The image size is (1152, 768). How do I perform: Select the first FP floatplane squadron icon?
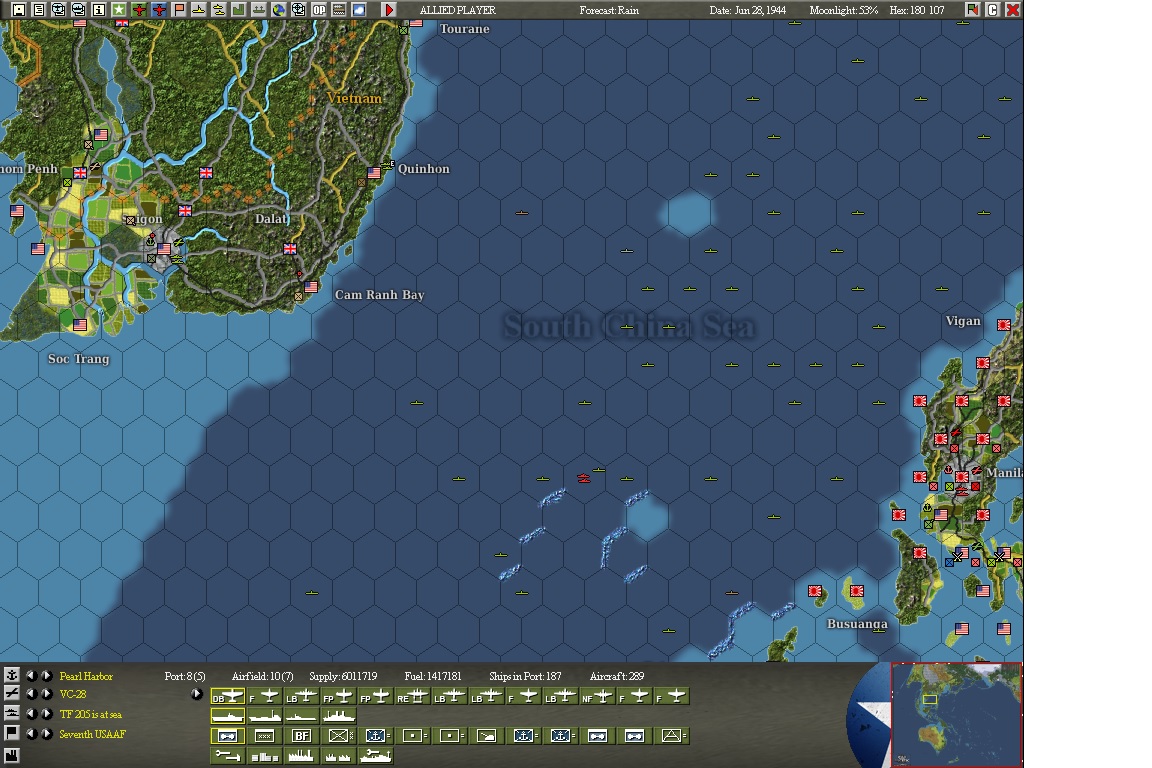(x=339, y=696)
